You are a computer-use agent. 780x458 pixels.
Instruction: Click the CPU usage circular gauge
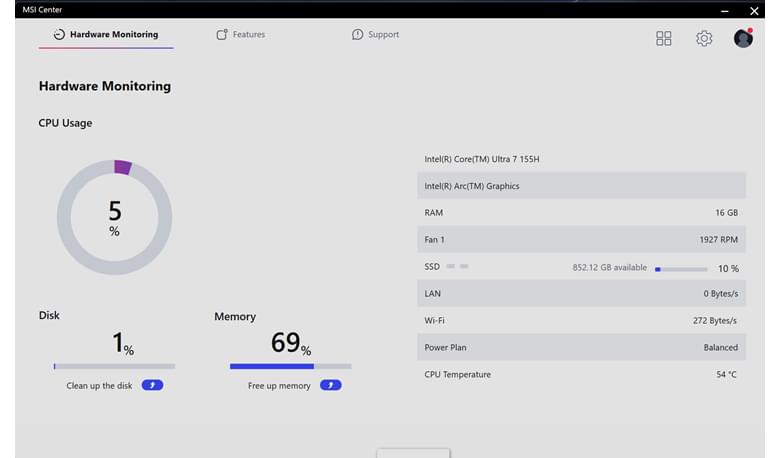(114, 217)
